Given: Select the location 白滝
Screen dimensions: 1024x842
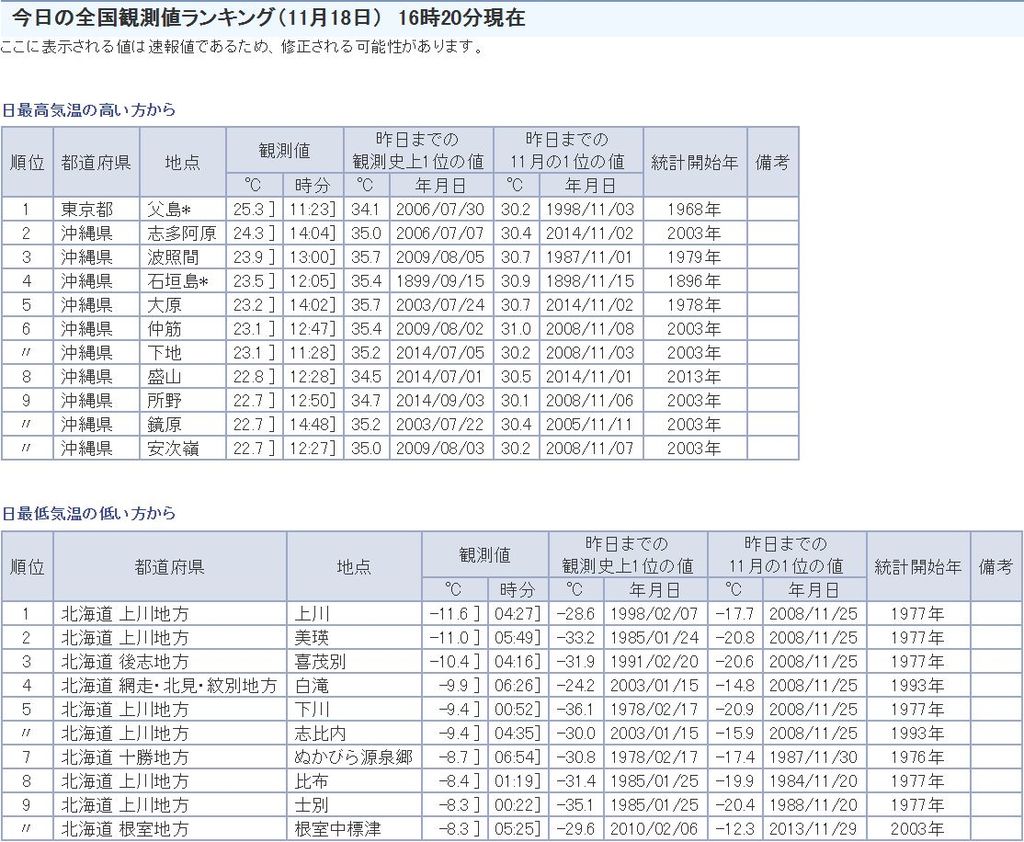Looking at the screenshot, I should click(x=312, y=685).
